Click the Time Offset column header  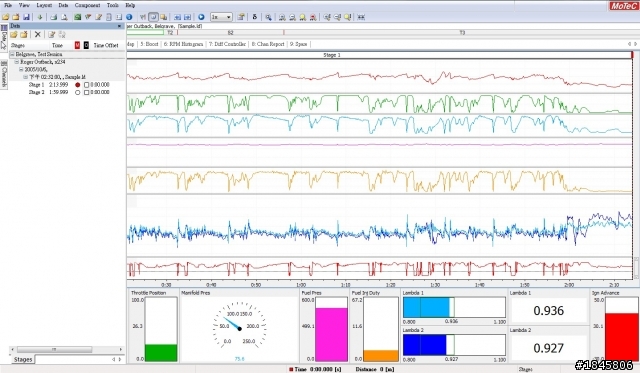coord(106,45)
